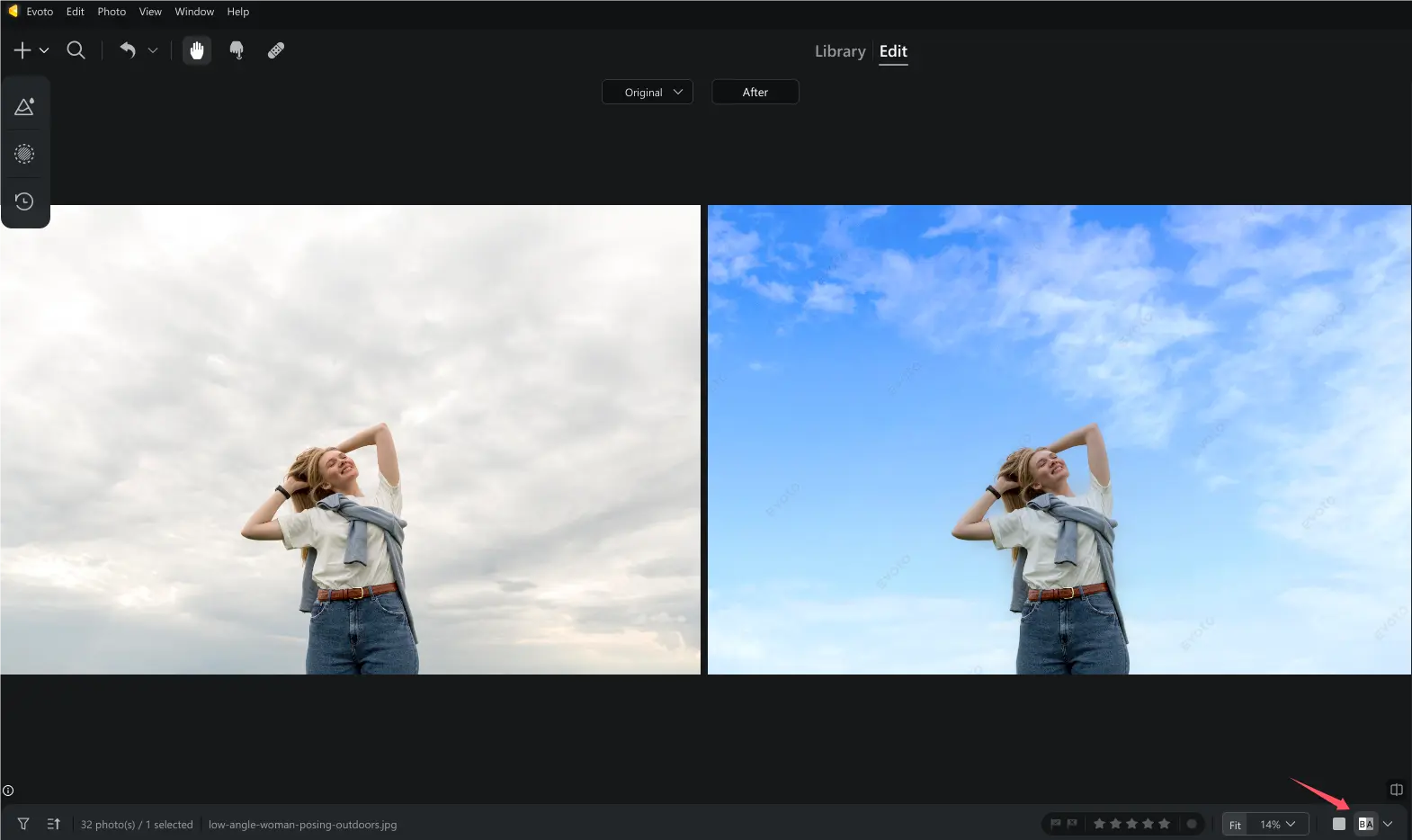
Task: Open the funnel filter icon
Action: pos(23,824)
